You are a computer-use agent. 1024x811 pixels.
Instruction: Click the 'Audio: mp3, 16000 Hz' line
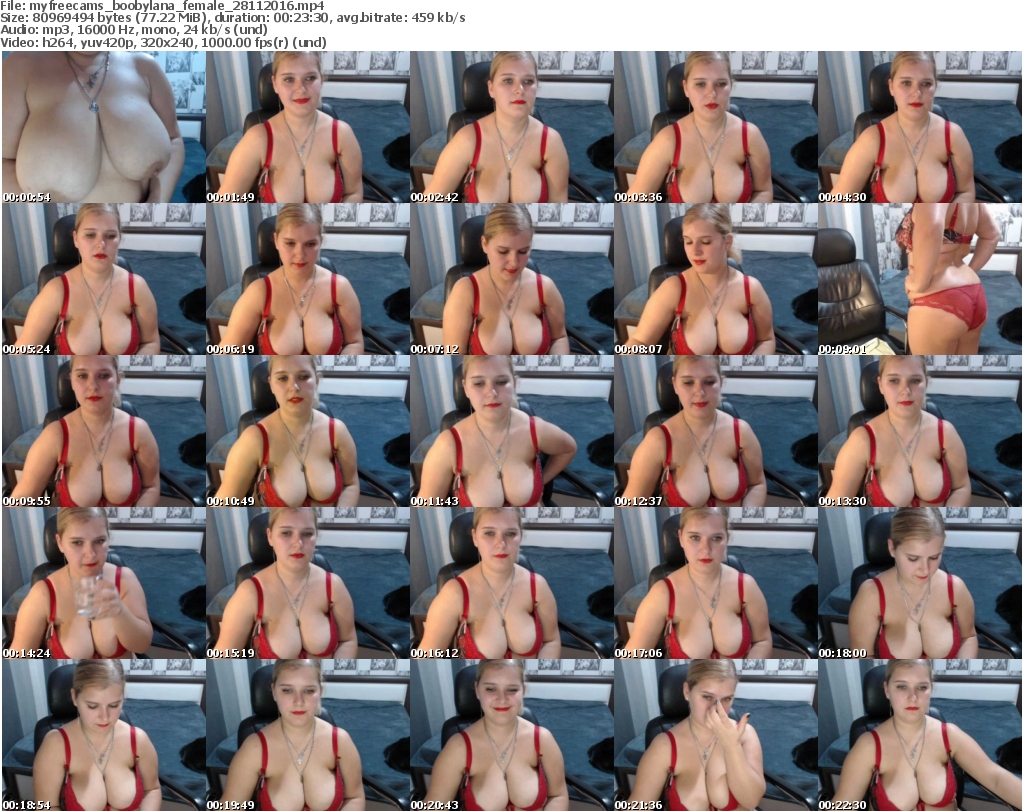[x=134, y=30]
